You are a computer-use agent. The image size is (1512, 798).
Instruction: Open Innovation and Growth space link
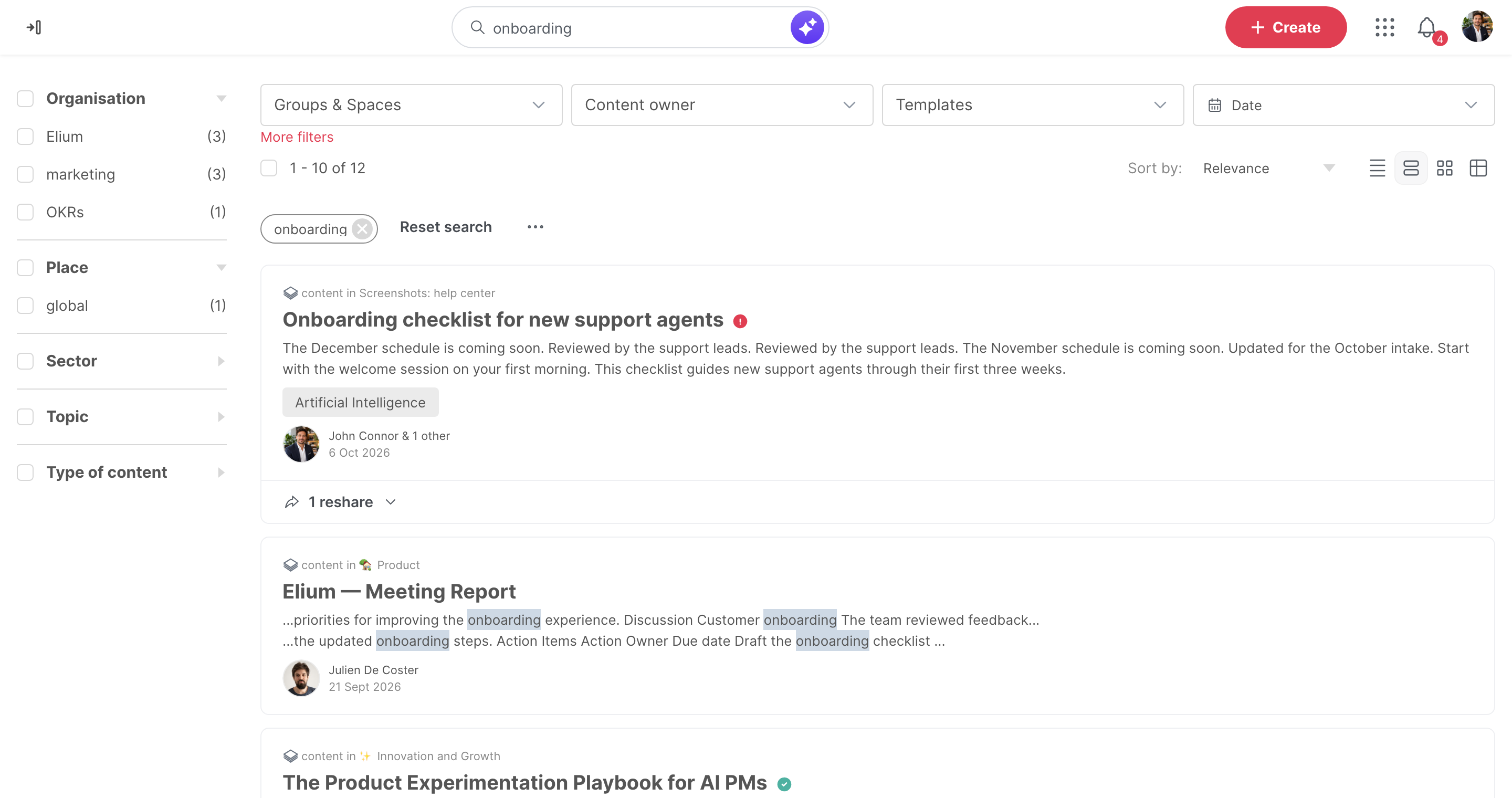click(438, 757)
